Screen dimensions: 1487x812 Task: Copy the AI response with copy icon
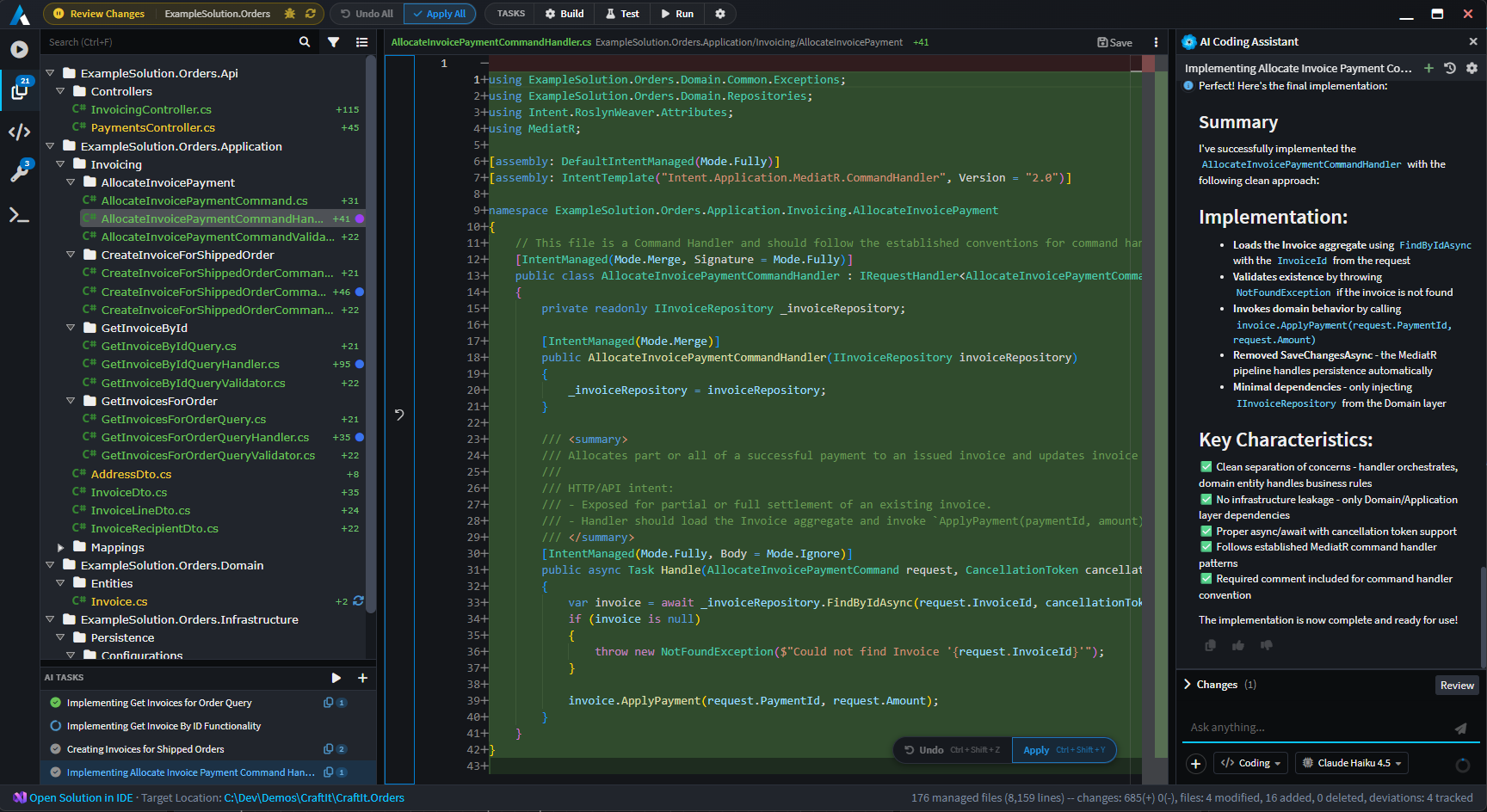click(1211, 645)
